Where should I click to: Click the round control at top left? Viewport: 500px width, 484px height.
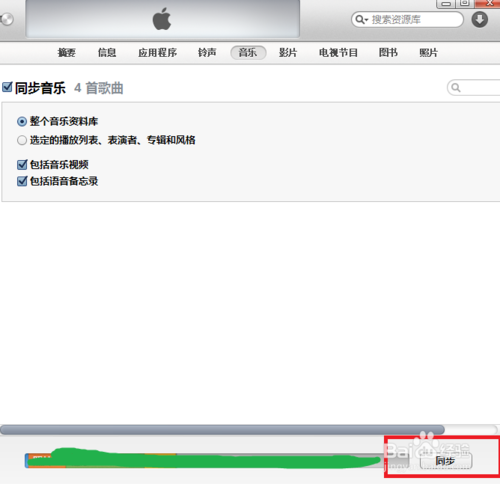click(x=6, y=19)
